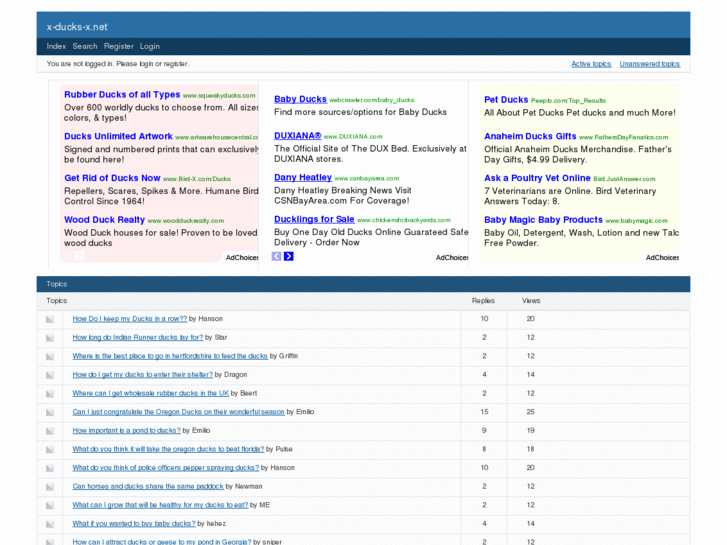
Task: Click topic icon beside horses and ducks paddock topic
Action: pyautogui.click(x=50, y=487)
